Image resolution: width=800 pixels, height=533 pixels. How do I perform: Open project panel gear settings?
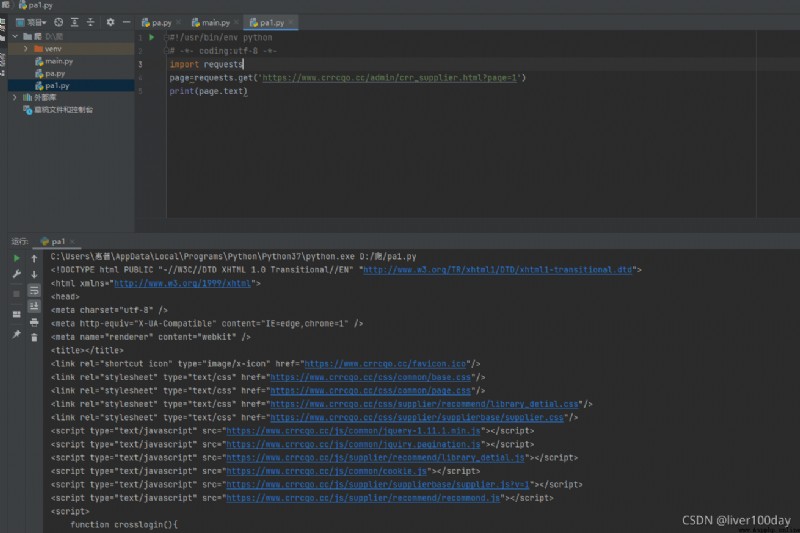tap(110, 22)
